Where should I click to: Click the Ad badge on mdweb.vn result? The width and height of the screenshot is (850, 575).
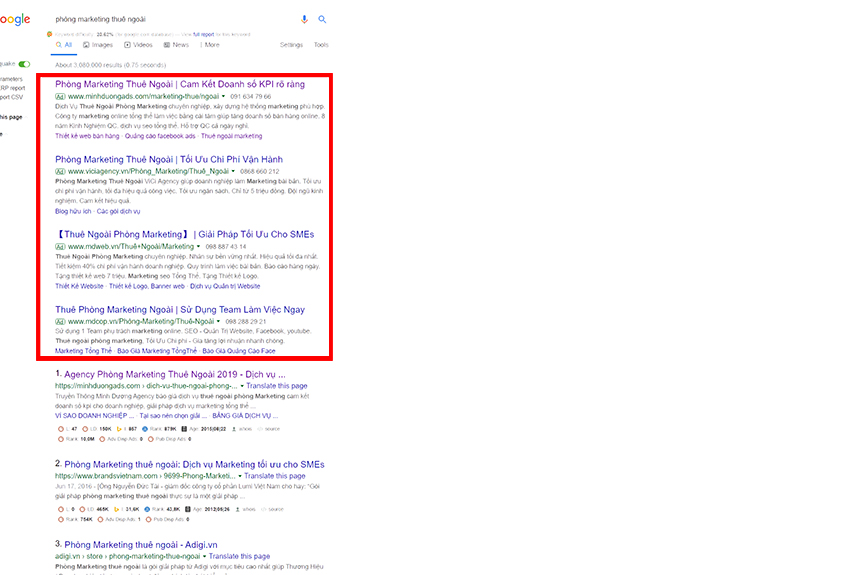click(x=60, y=247)
